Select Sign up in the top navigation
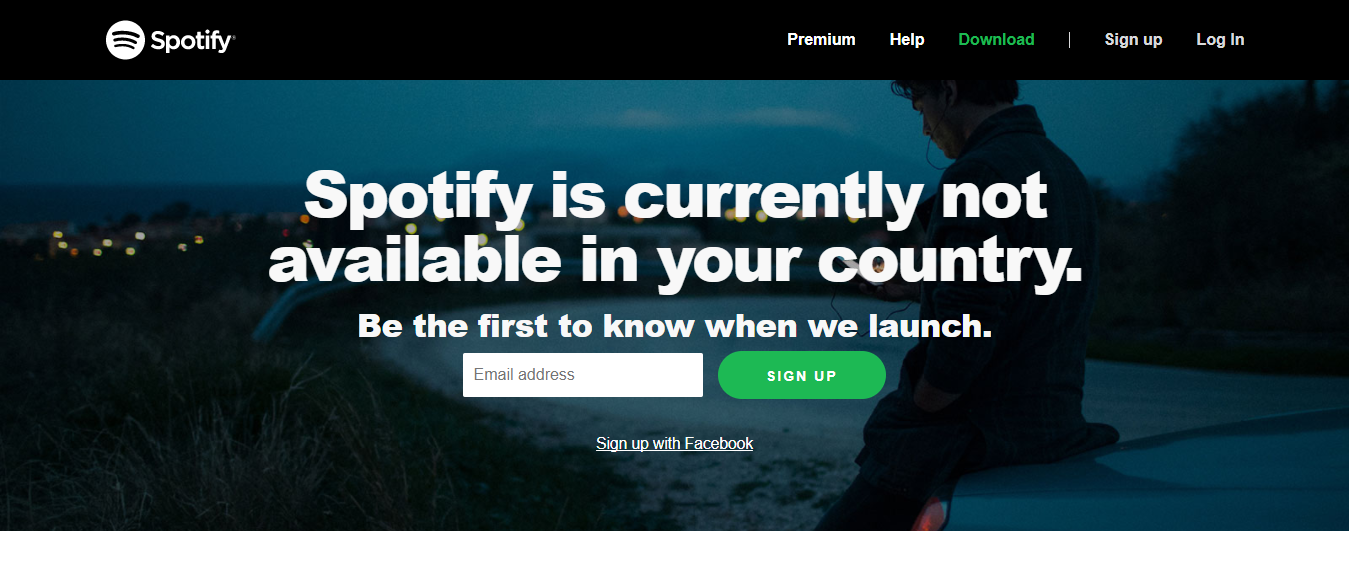1349x571 pixels. click(x=1133, y=40)
